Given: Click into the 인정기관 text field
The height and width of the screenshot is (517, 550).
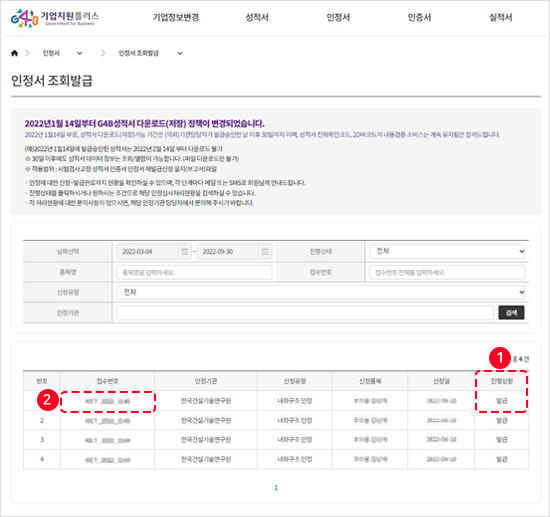Looking at the screenshot, I should tap(305, 313).
